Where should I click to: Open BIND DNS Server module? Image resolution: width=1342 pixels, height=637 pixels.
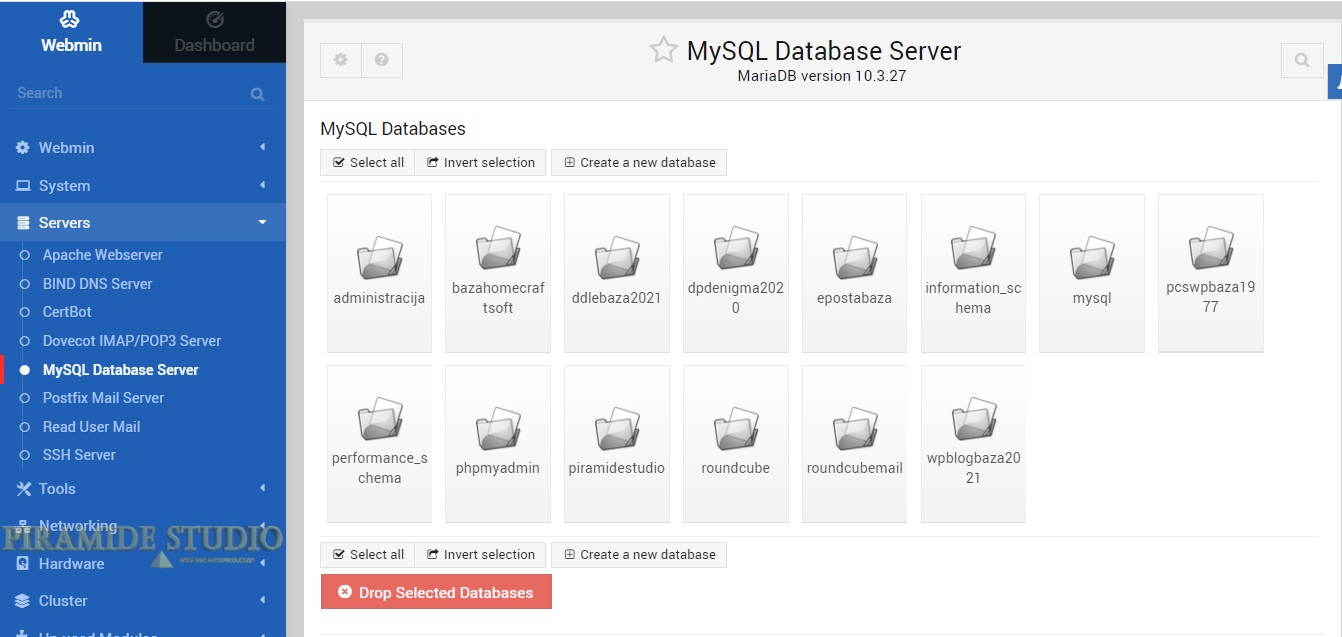coord(97,284)
